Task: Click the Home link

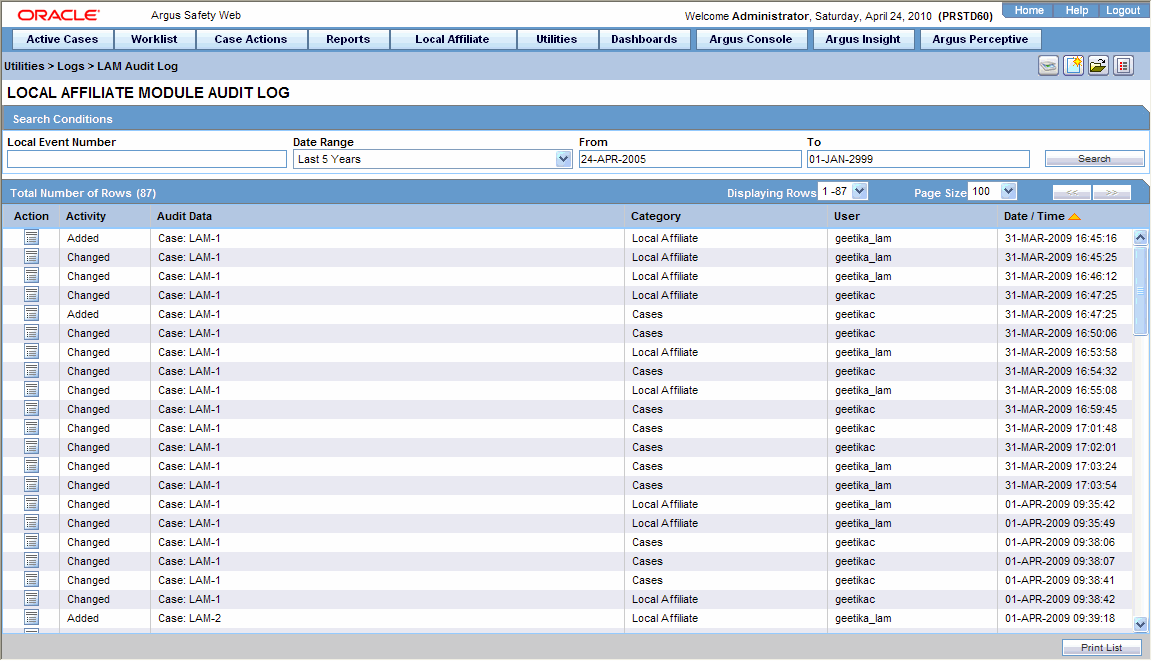Action: coord(1029,10)
